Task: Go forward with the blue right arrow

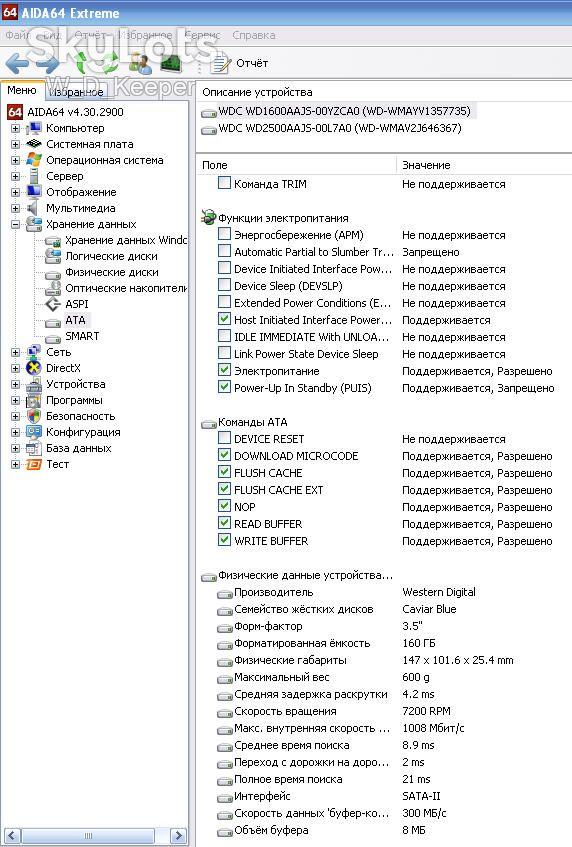Action: 48,64
